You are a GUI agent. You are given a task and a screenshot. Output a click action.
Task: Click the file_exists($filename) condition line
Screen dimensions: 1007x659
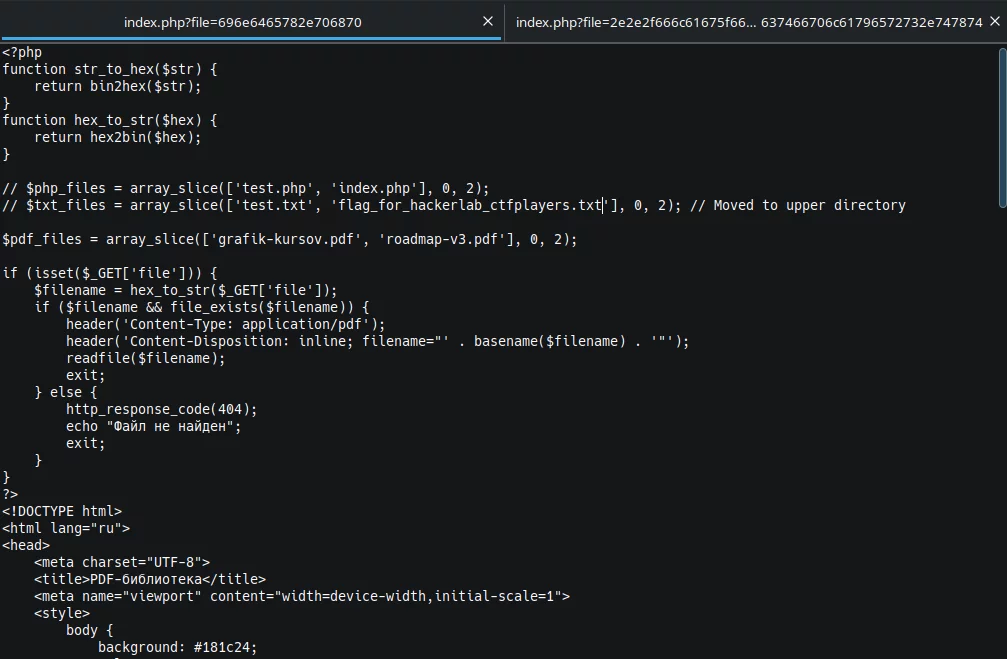[201, 307]
